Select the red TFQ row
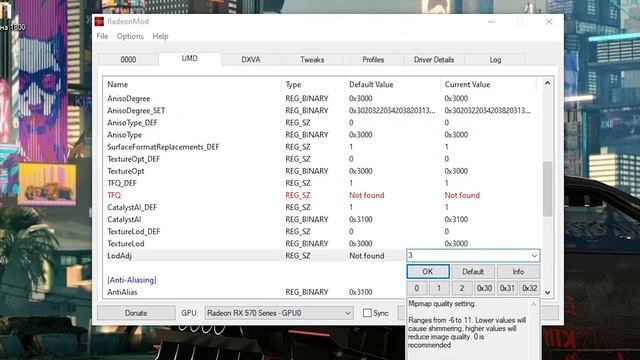Image resolution: width=640 pixels, height=360 pixels. pos(322,196)
